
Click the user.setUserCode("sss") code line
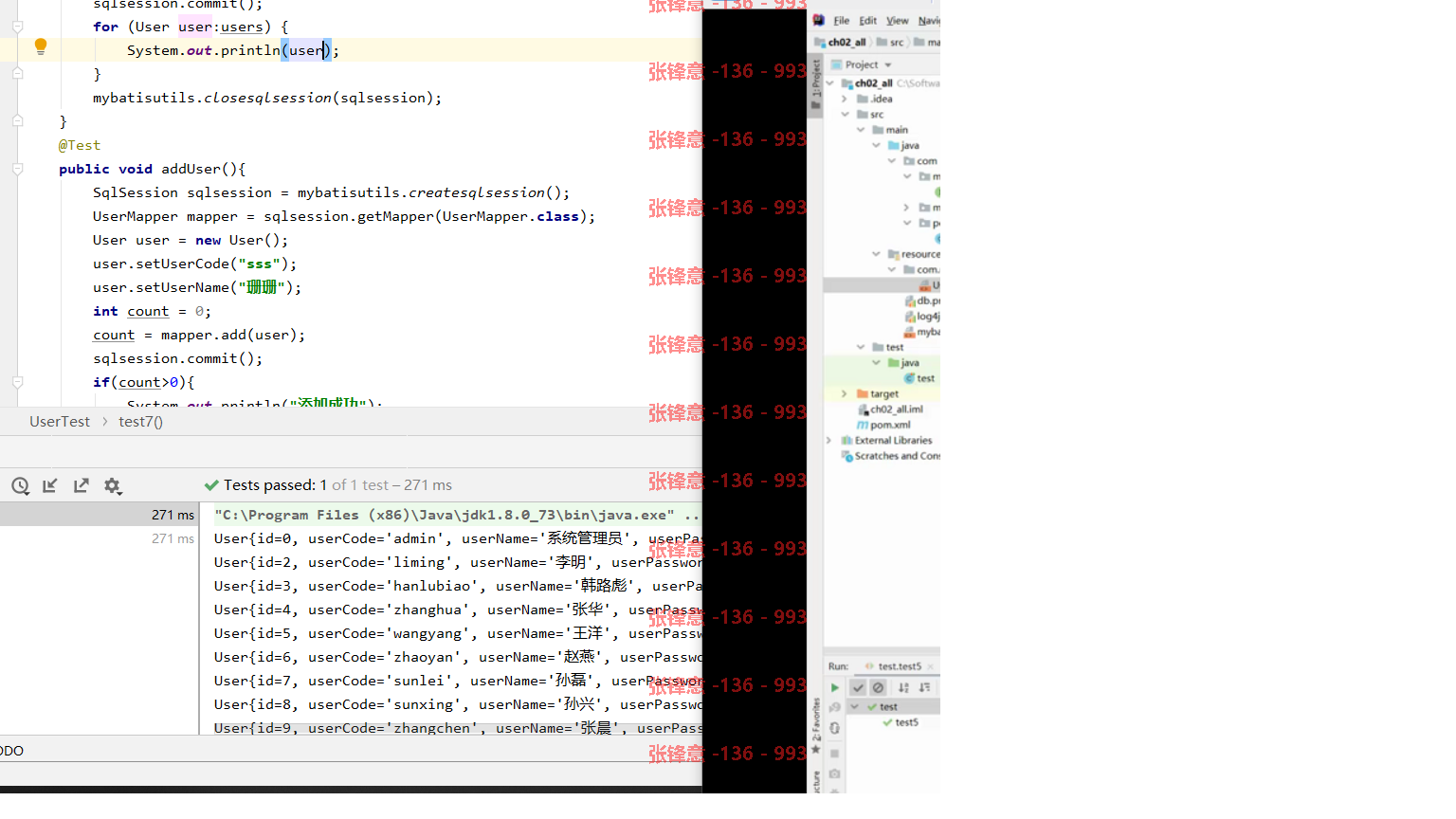tap(195, 264)
